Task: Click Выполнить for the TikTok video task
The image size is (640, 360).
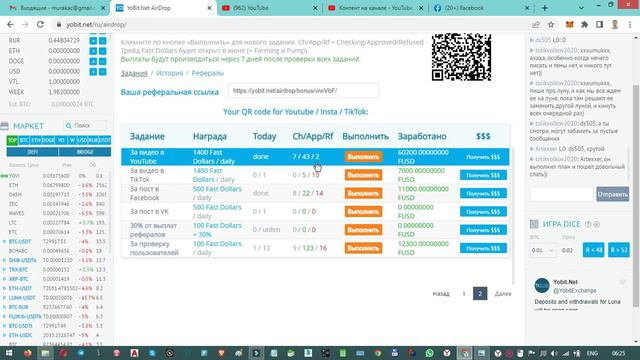Action: click(x=363, y=175)
